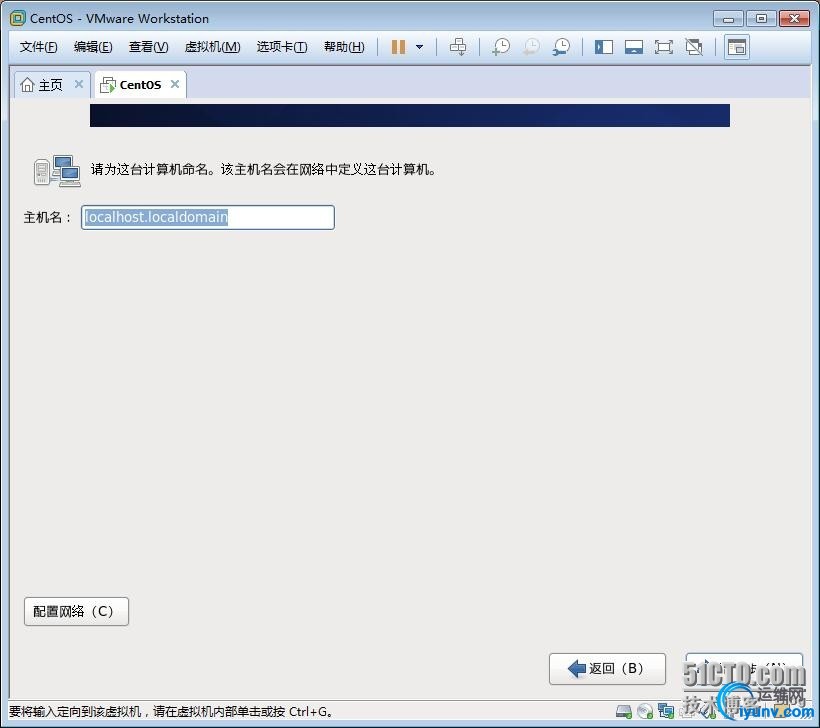Click the 返回 (B) back button
The image size is (820, 728).
pyautogui.click(x=607, y=668)
